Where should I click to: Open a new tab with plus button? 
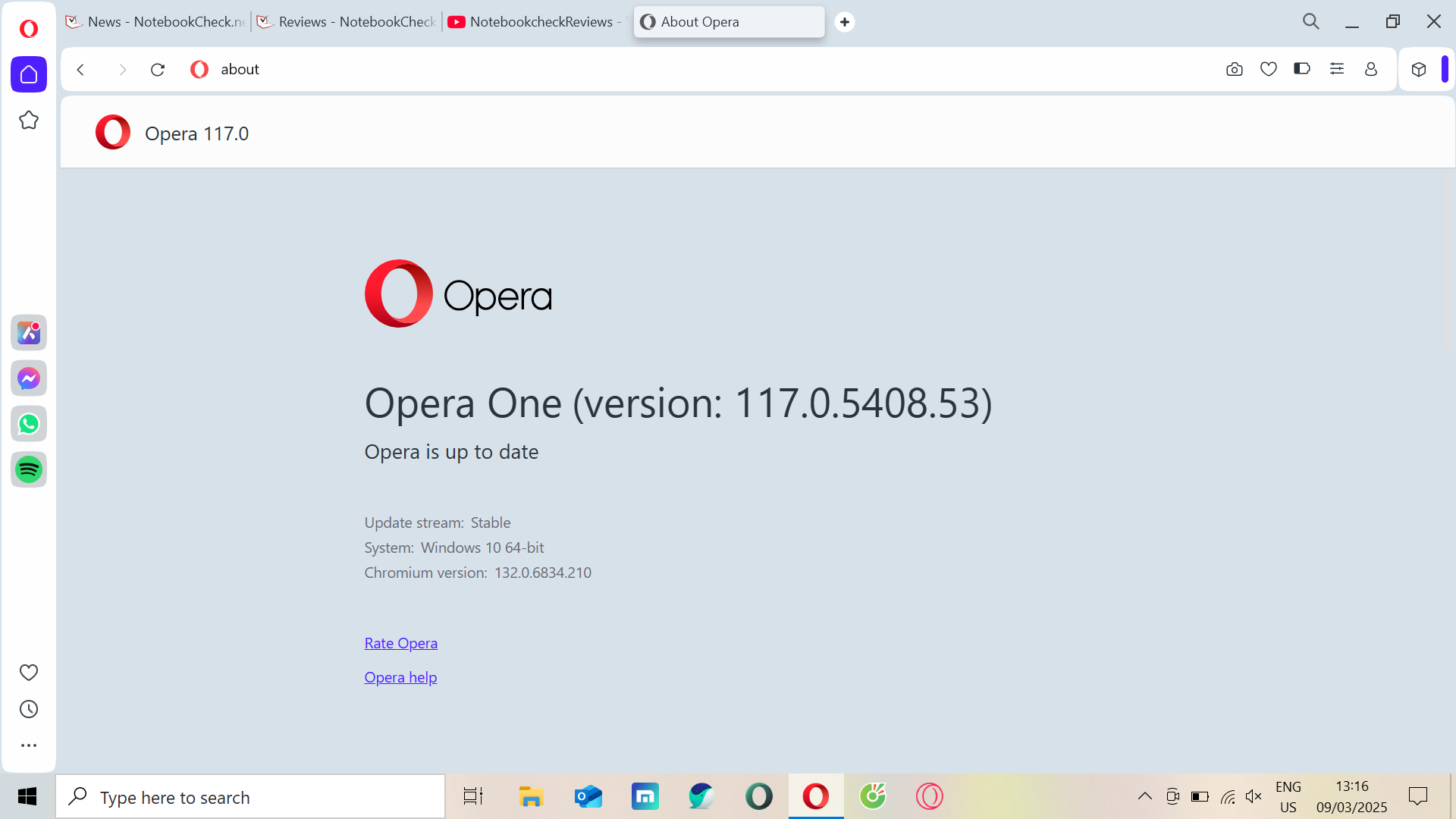tap(845, 22)
